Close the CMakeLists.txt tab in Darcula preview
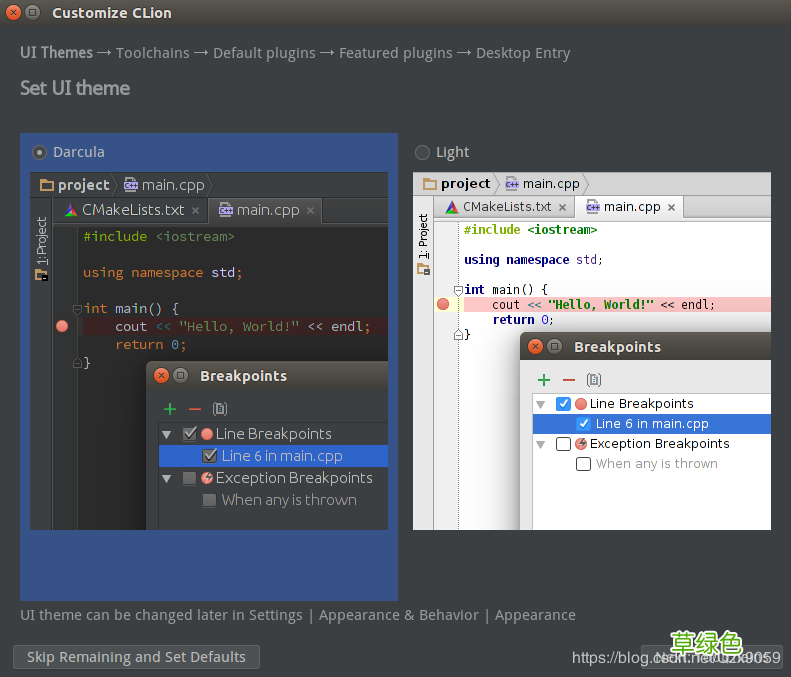 click(195, 211)
